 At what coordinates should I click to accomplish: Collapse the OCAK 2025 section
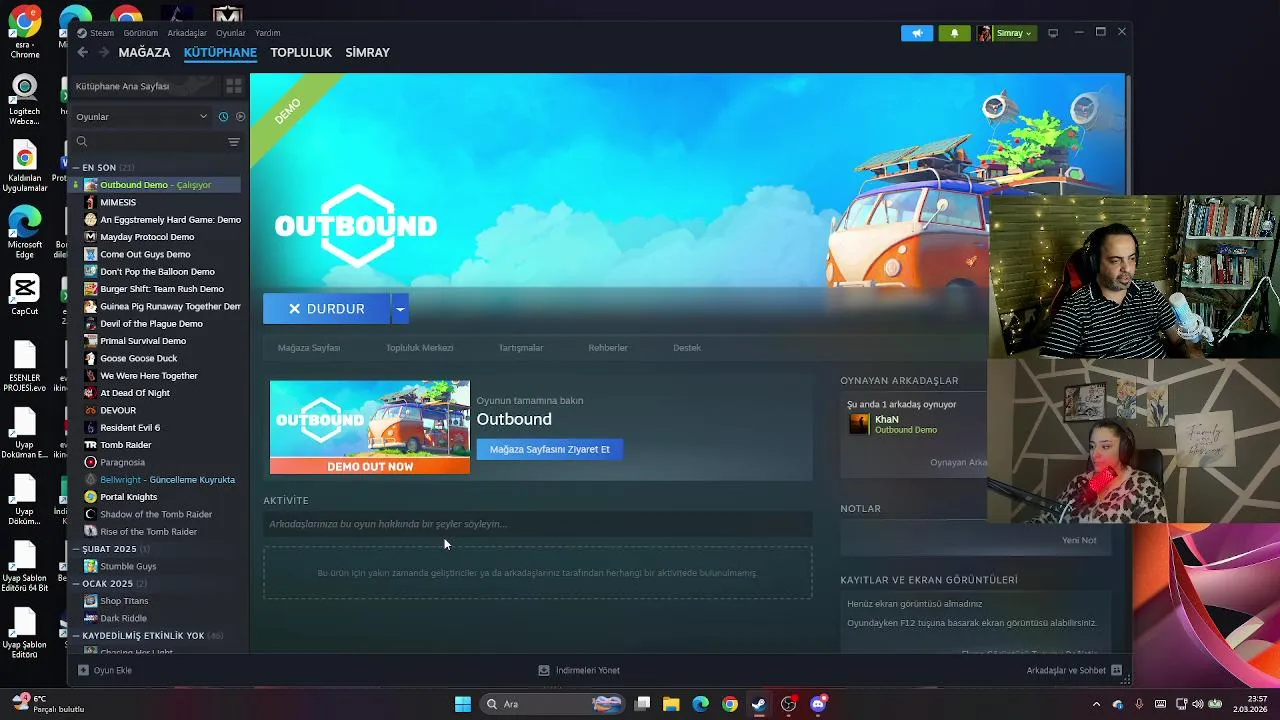click(x=76, y=583)
